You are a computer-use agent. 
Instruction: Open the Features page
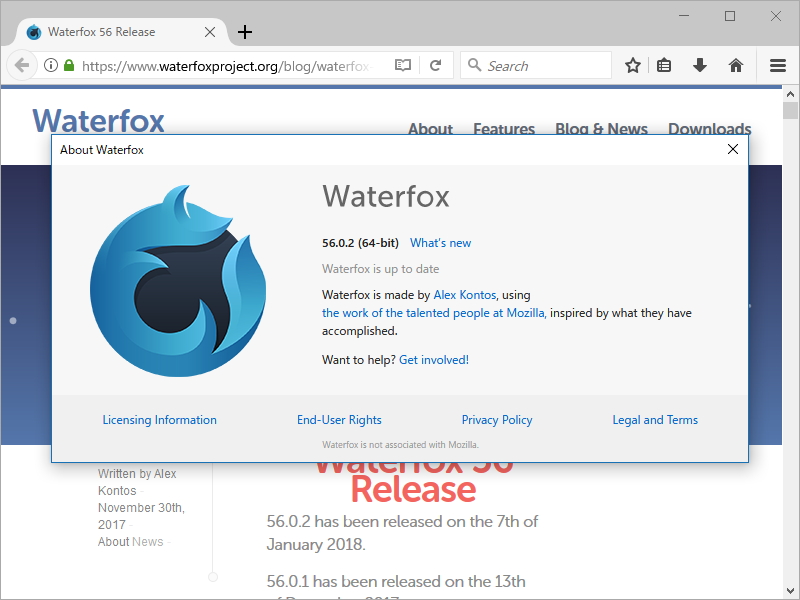[x=504, y=130]
